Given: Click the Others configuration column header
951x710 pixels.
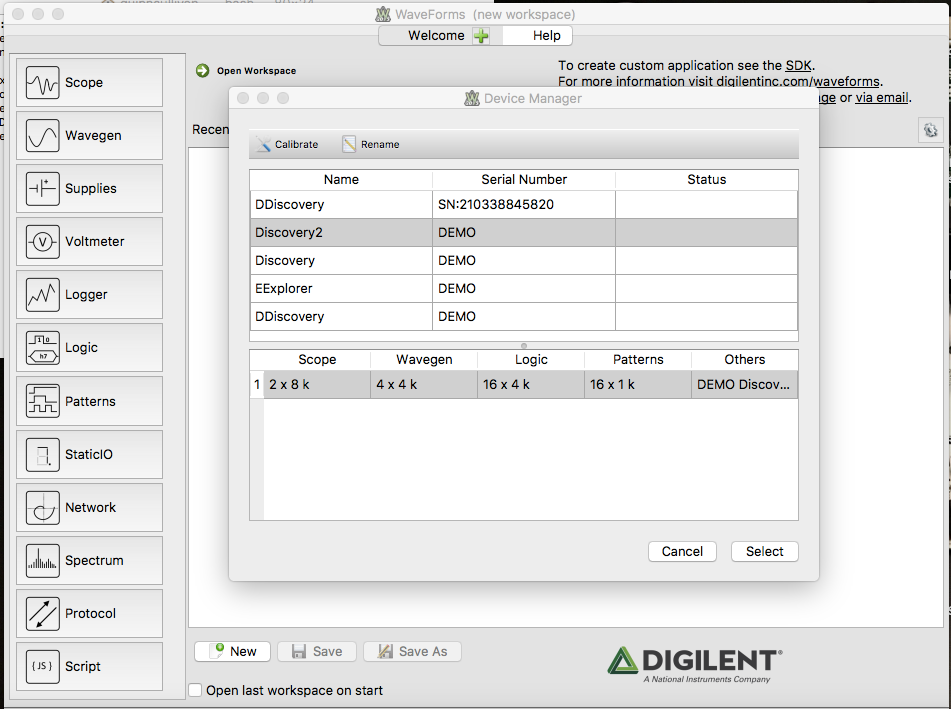Looking at the screenshot, I should [x=745, y=360].
